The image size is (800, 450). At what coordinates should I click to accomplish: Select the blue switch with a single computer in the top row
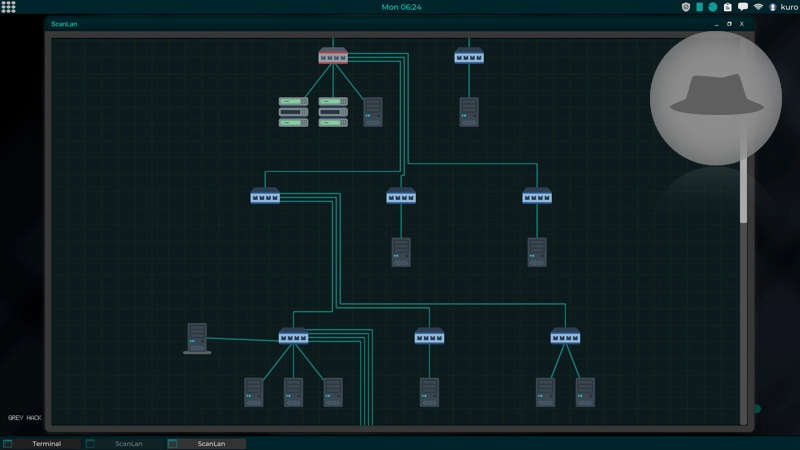(x=469, y=56)
